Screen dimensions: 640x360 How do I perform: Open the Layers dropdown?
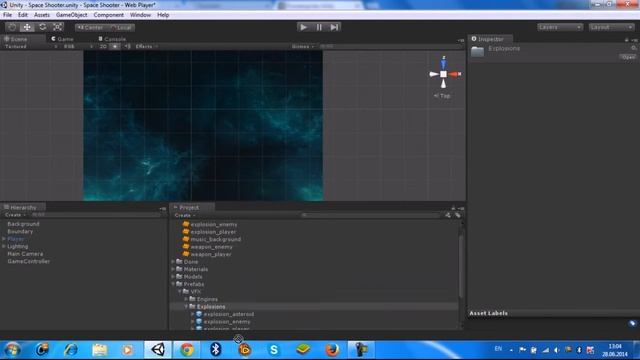point(560,27)
